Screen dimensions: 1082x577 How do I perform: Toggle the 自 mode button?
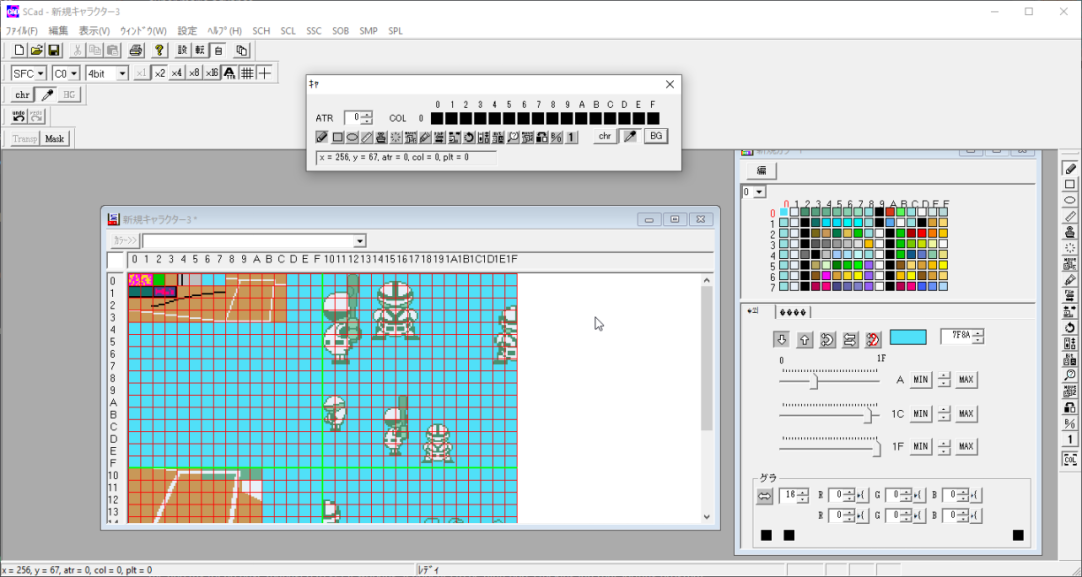[217, 50]
